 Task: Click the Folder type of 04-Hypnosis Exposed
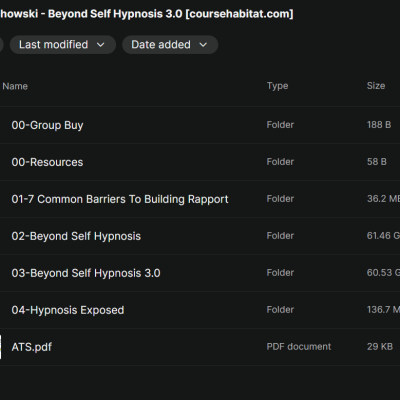pos(280,310)
